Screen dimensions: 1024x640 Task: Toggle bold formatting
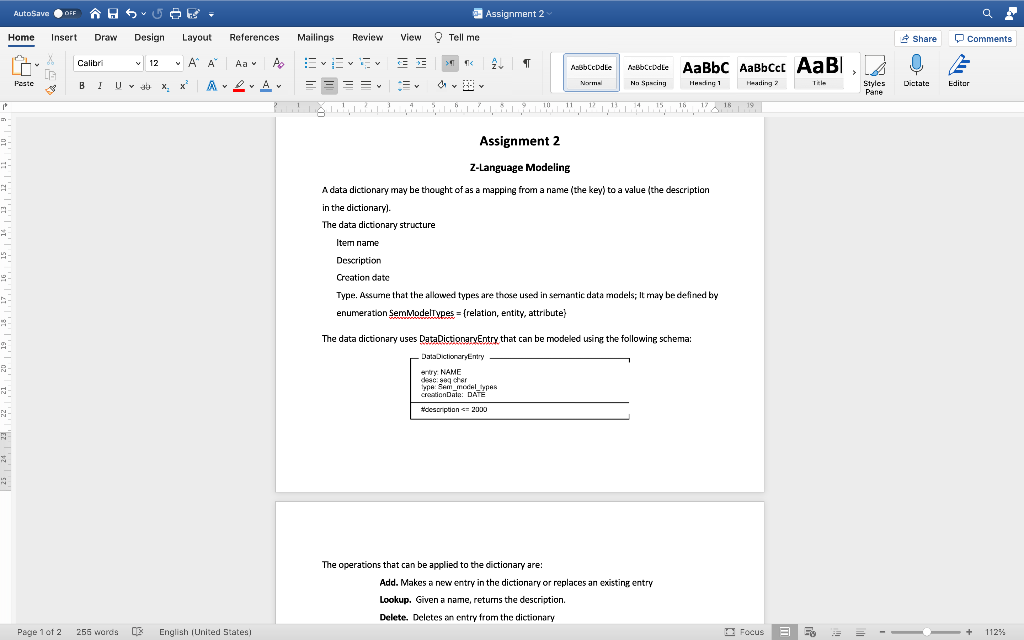82,85
